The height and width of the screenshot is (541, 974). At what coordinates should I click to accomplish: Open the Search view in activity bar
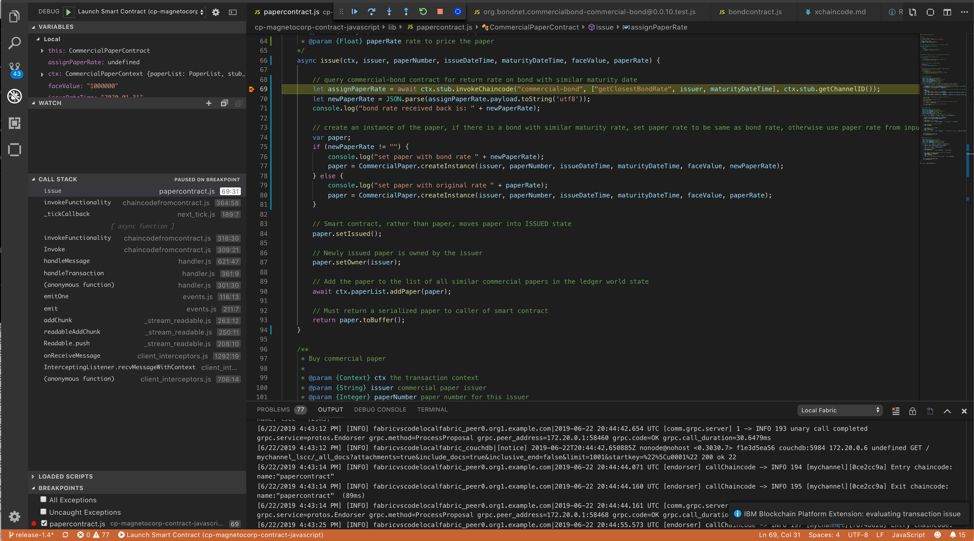pyautogui.click(x=14, y=43)
